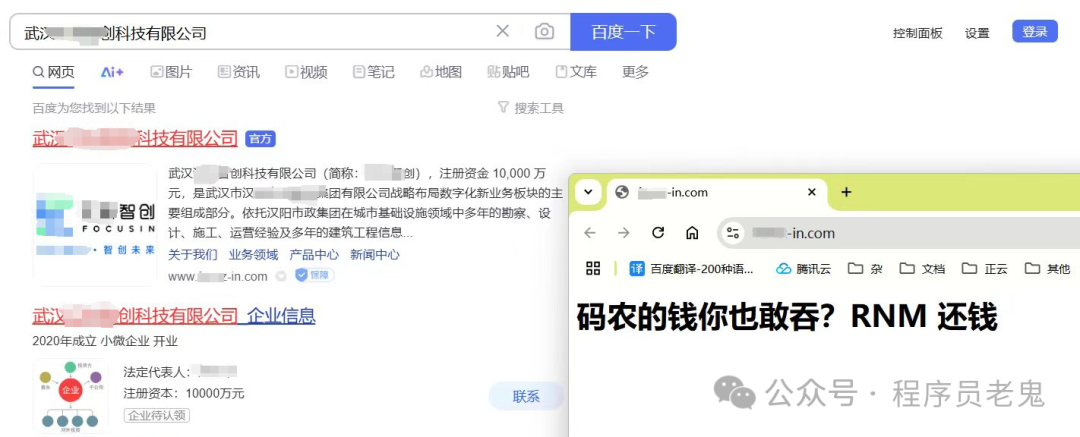Click 注册资本: 10000万元 text
Image resolution: width=1080 pixels, height=437 pixels.
click(184, 394)
